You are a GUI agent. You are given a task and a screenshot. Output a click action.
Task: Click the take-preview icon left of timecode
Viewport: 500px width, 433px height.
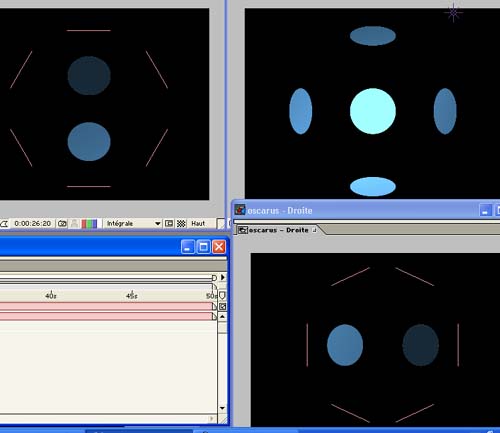pos(4,224)
